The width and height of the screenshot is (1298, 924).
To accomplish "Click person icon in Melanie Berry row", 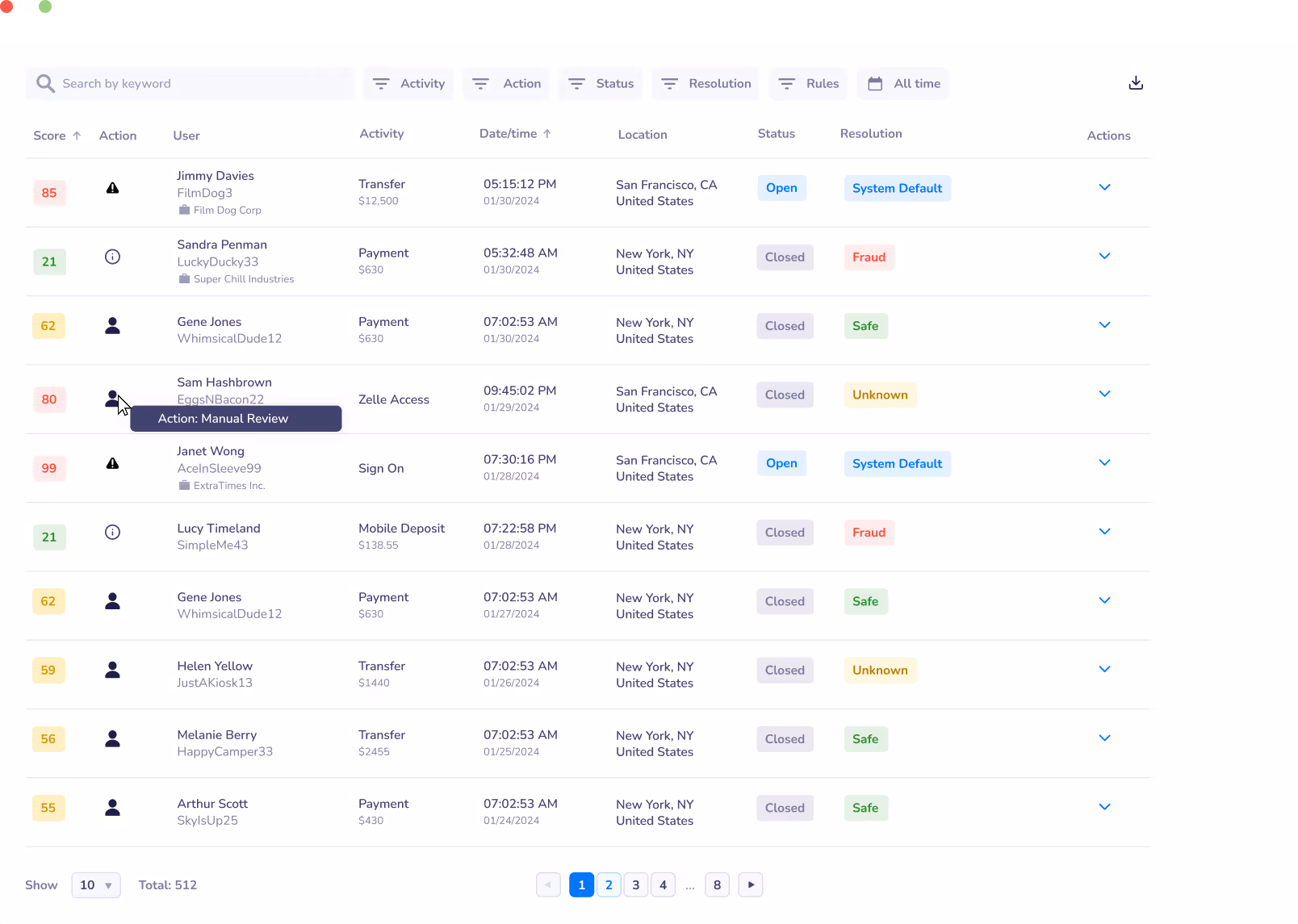I will 112,738.
